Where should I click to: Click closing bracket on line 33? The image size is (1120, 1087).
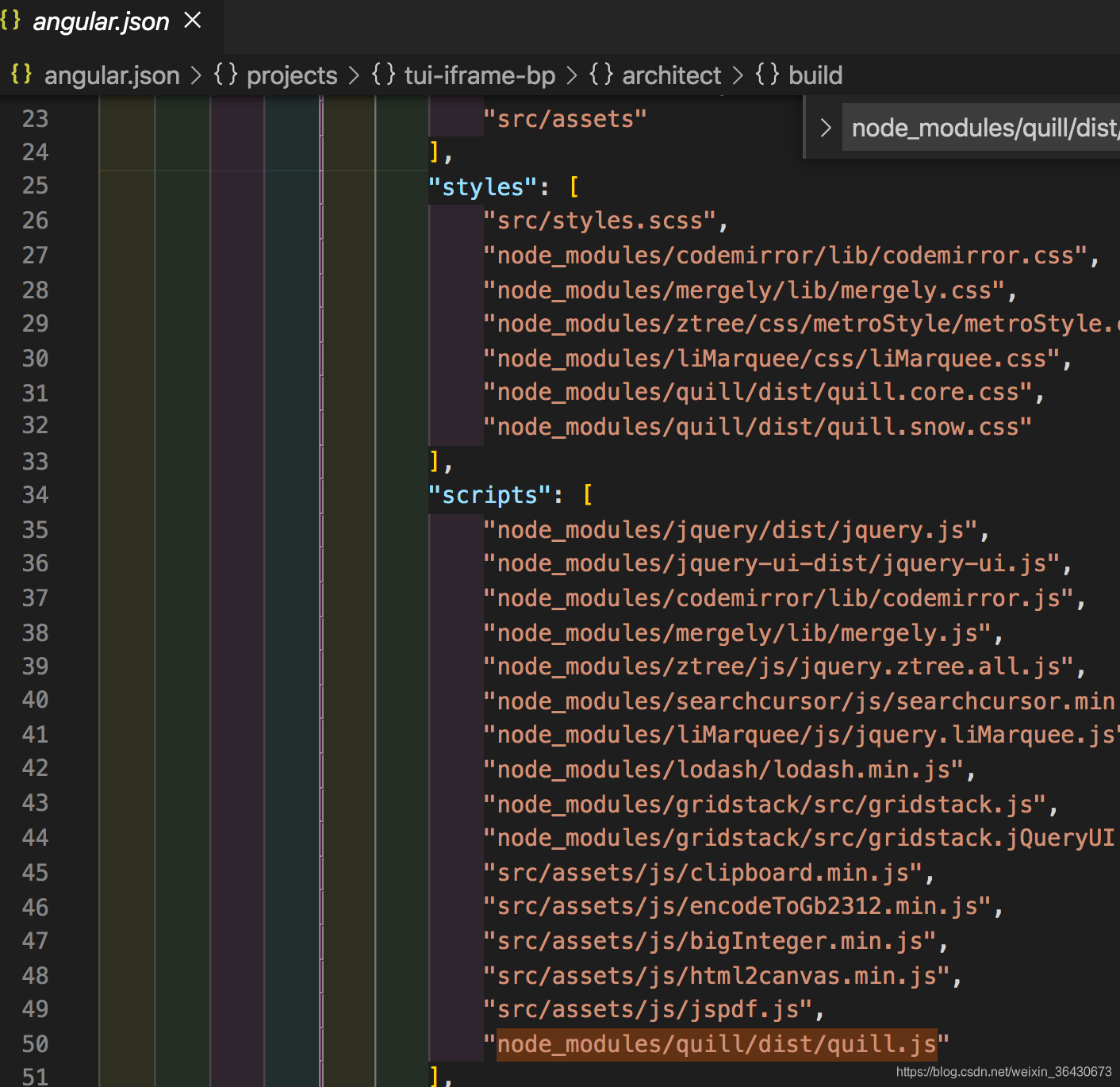click(434, 461)
